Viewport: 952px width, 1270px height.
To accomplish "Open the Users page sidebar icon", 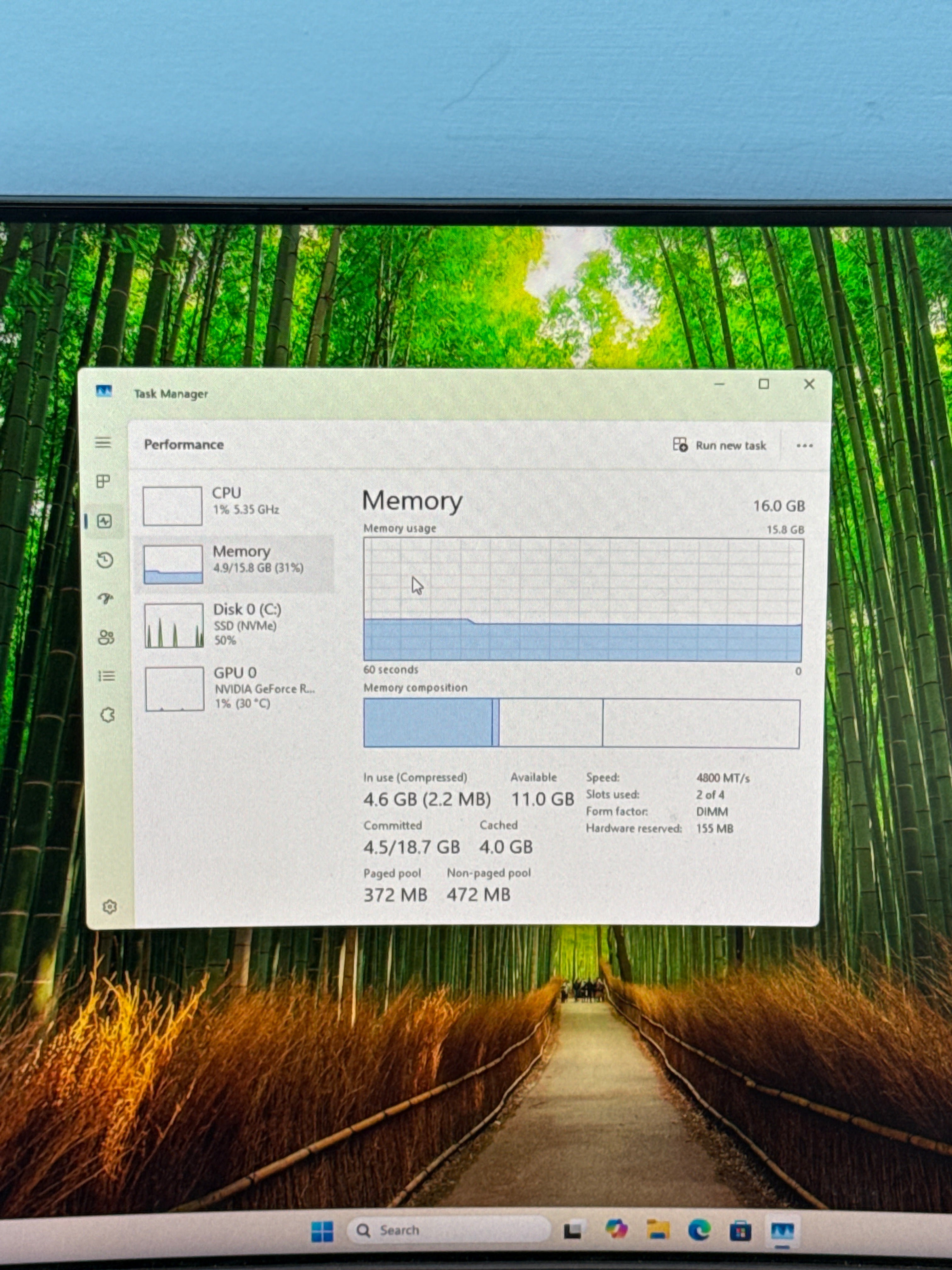I will click(107, 637).
